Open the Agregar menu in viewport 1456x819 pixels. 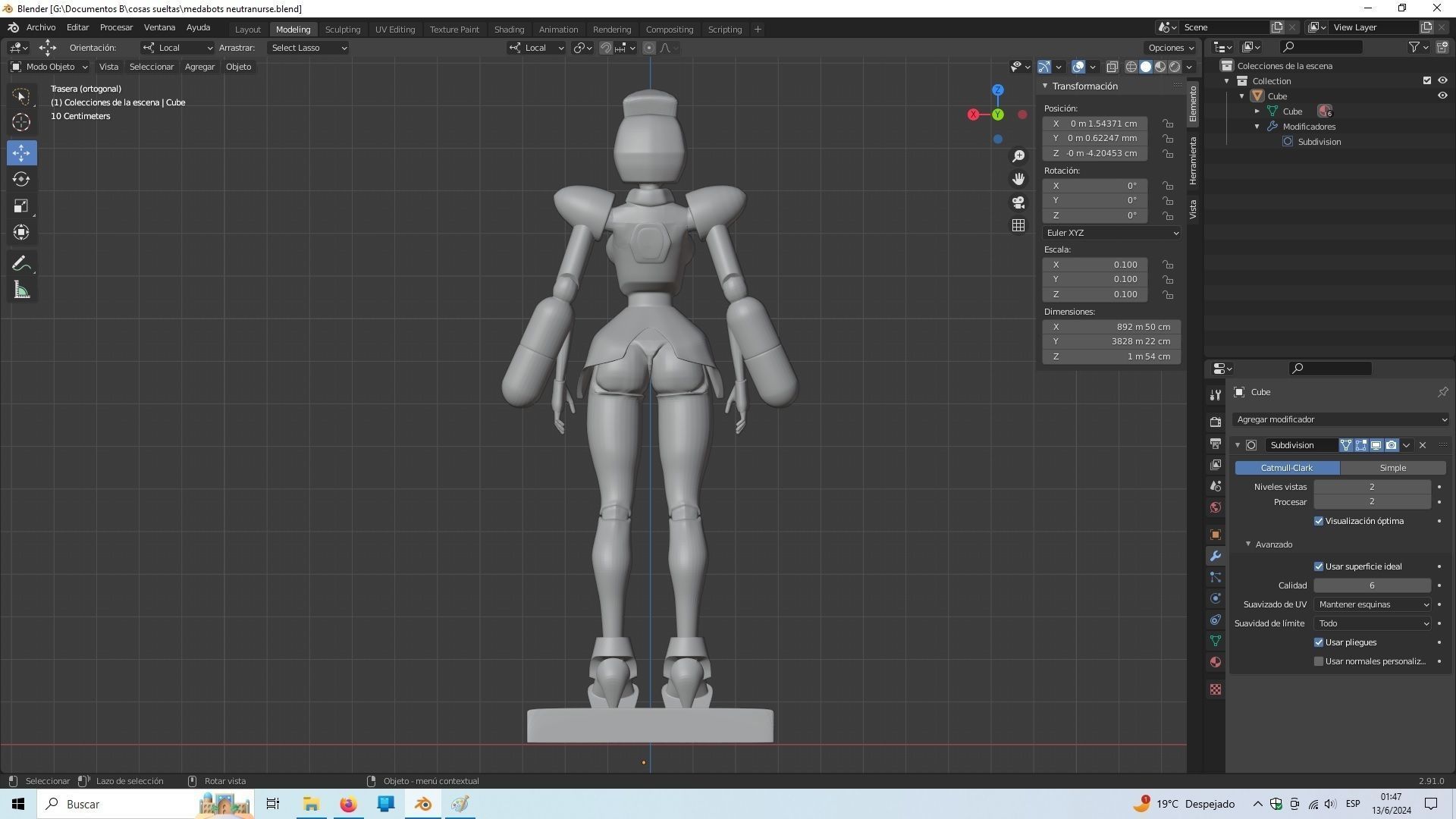point(199,67)
